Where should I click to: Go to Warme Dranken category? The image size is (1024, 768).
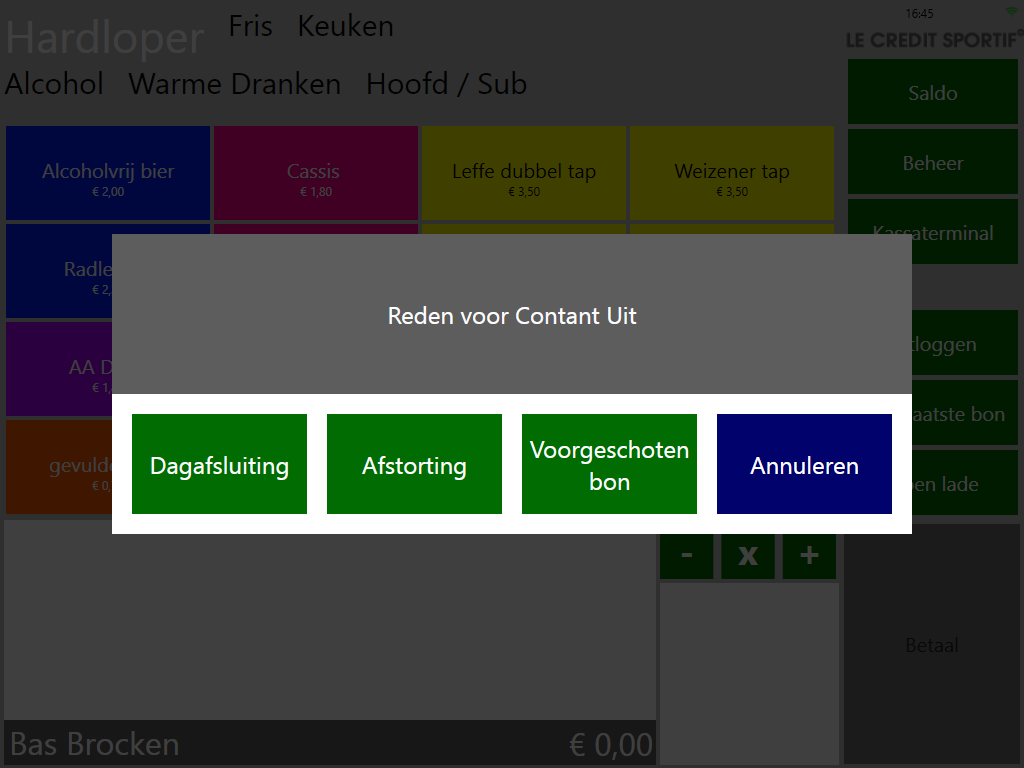(234, 84)
